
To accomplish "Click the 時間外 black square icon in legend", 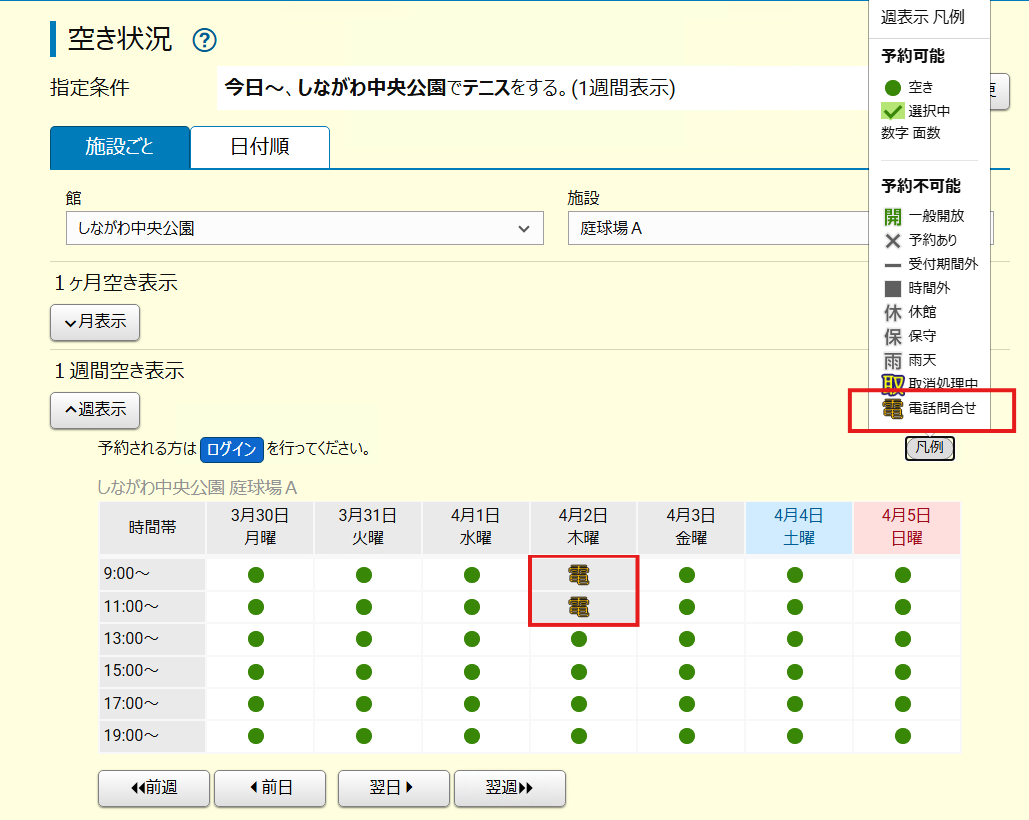I will tap(891, 288).
